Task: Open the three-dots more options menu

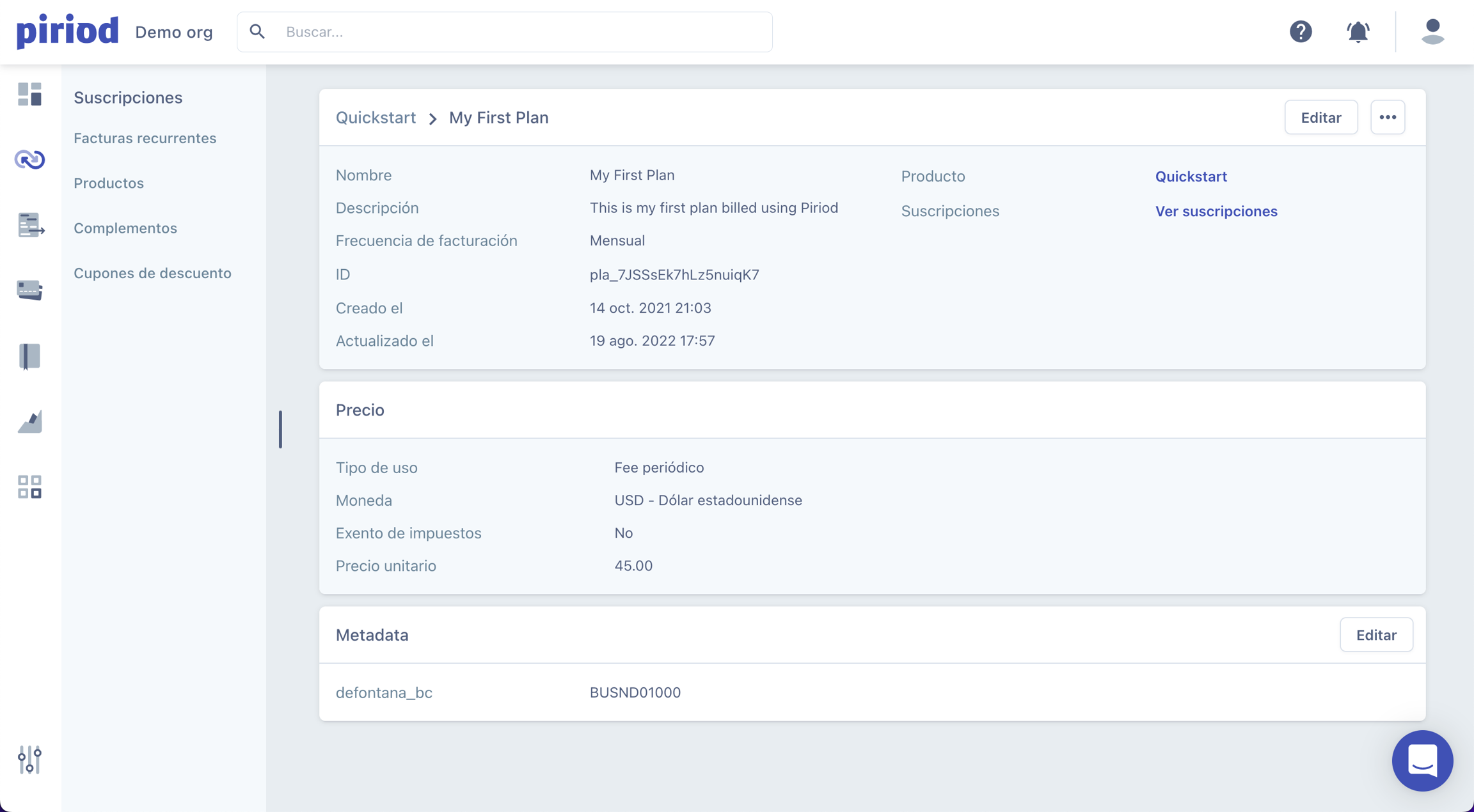Action: pos(1388,117)
